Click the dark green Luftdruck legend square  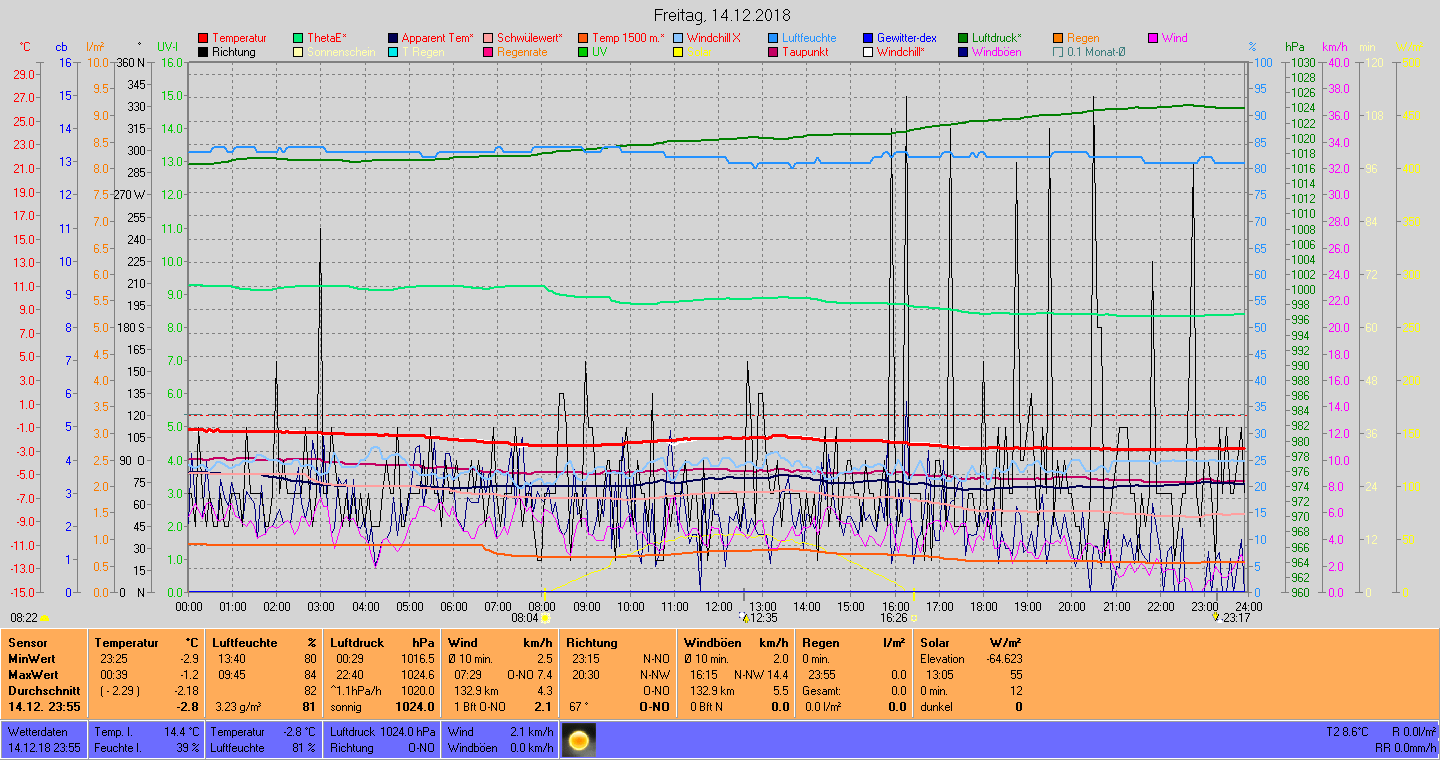963,38
